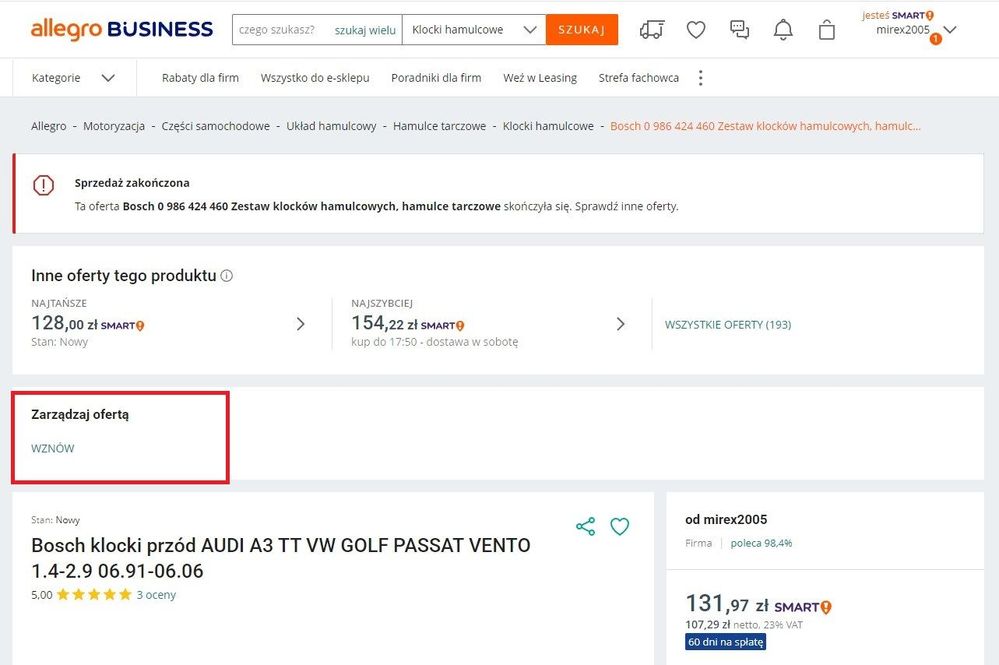
Task: Go to Motoryzacja breadcrumb link
Action: tap(114, 126)
